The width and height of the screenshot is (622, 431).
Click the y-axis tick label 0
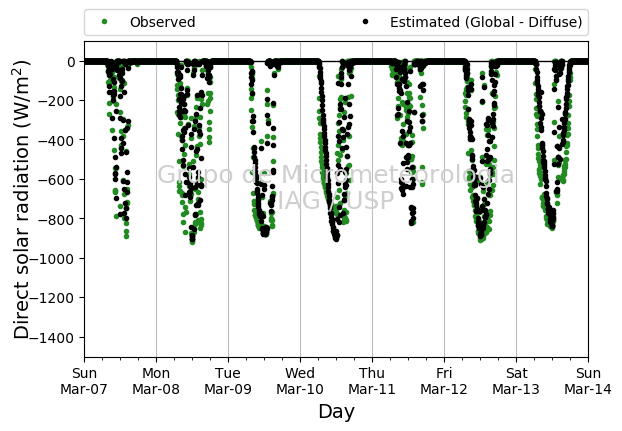click(71, 62)
